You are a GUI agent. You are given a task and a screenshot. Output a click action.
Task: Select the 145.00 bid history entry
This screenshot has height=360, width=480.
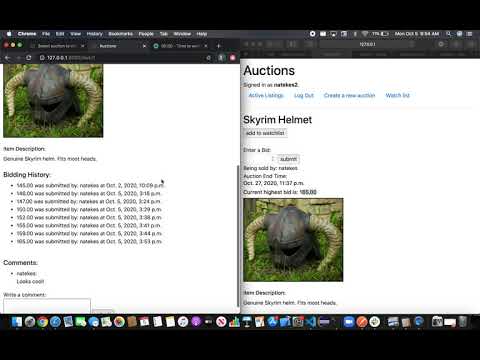pos(89,185)
